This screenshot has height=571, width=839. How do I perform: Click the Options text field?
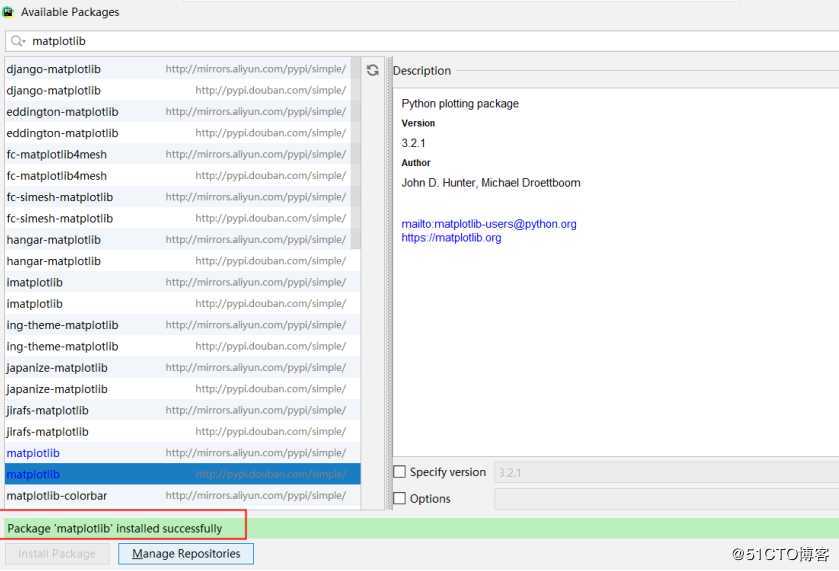(667, 499)
